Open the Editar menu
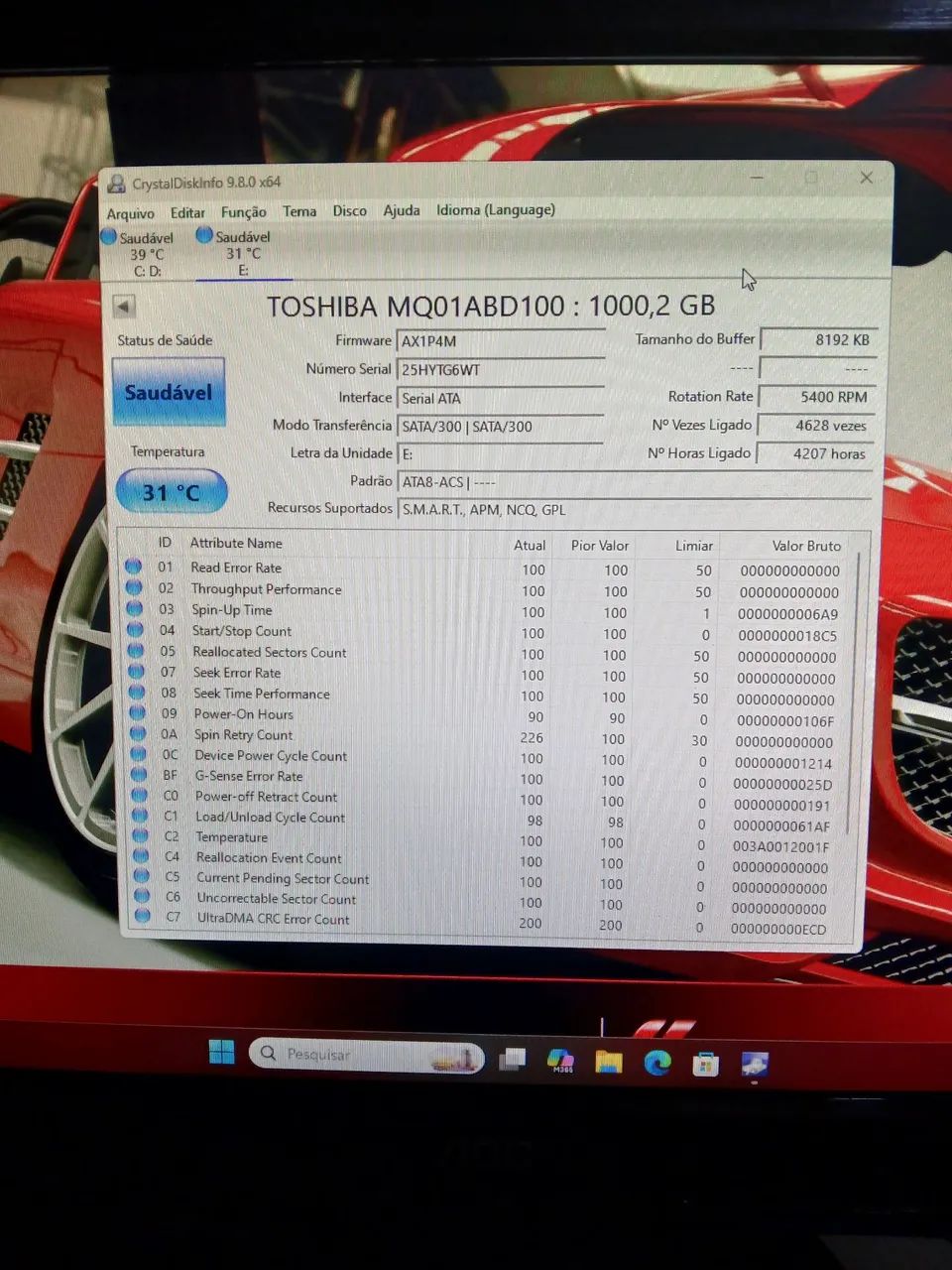This screenshot has height=1270, width=952. [x=187, y=212]
